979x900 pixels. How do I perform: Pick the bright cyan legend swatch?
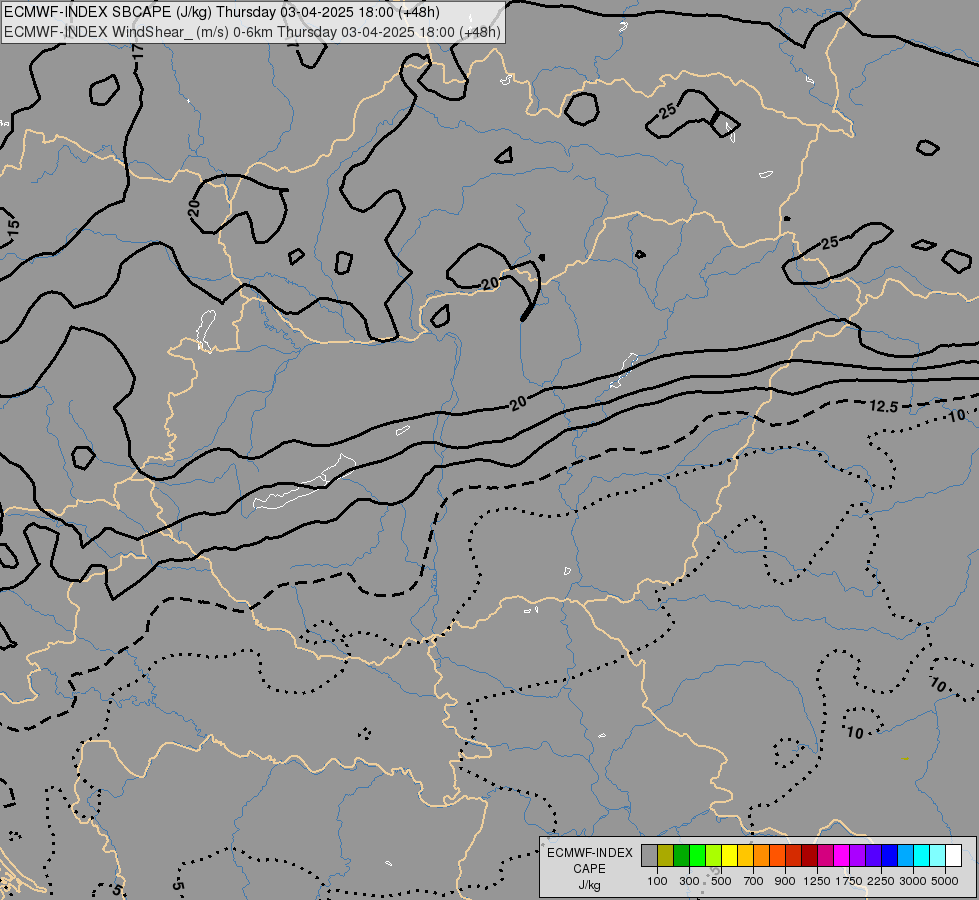[922, 856]
